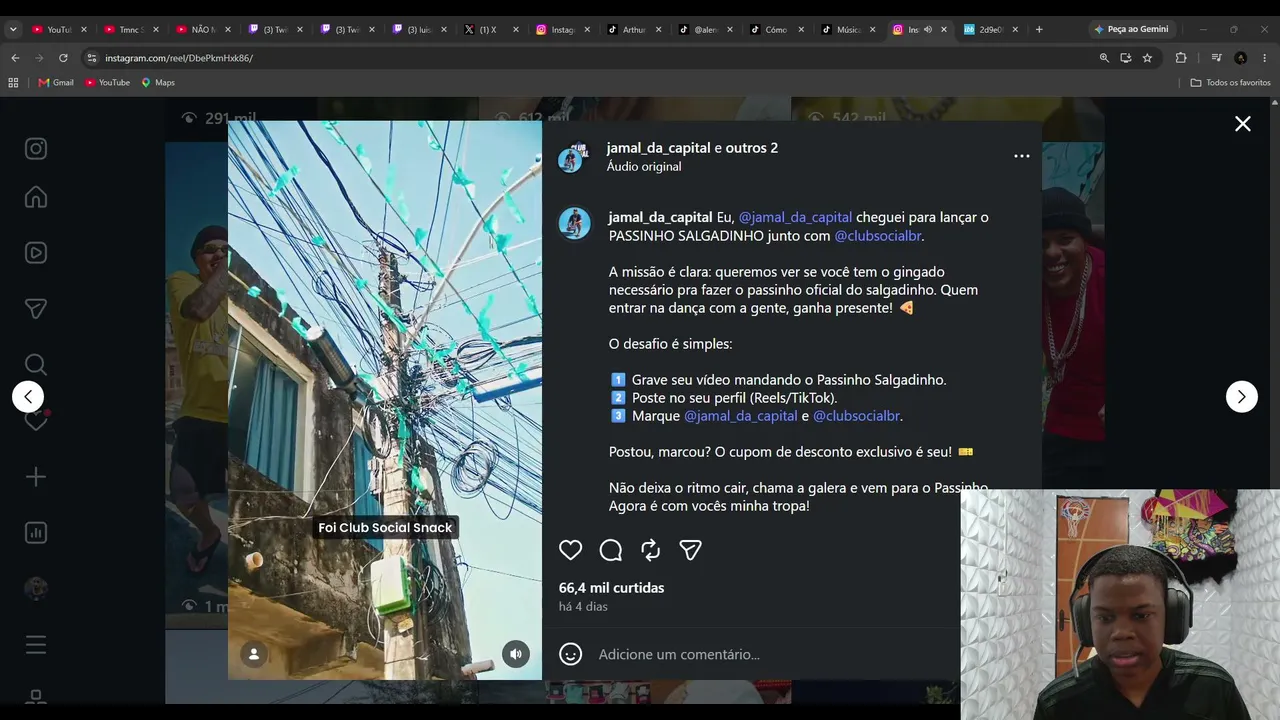The width and height of the screenshot is (1280, 720).
Task: Open Instagram search in the sidebar
Action: tap(36, 365)
